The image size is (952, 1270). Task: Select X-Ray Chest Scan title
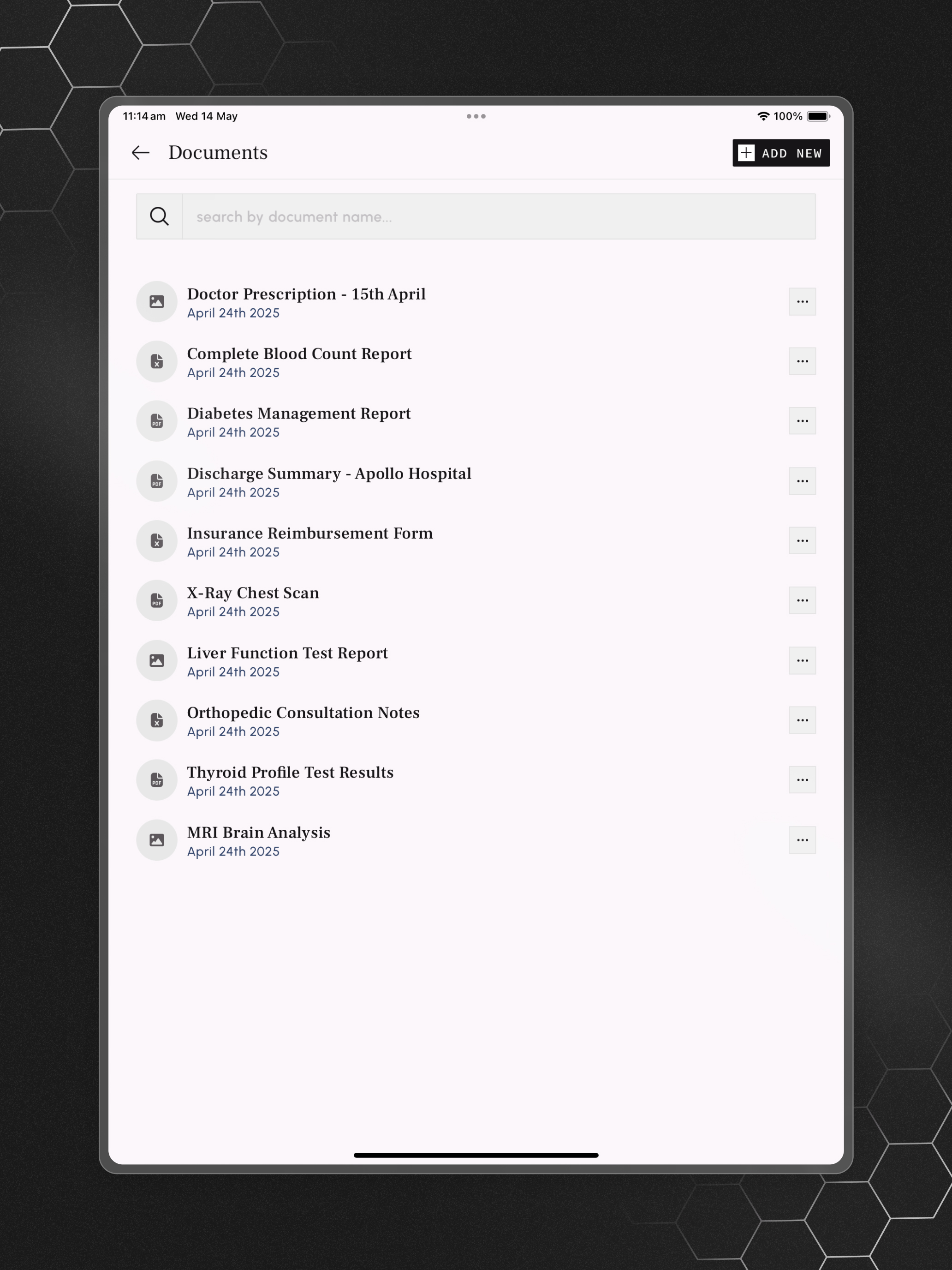(253, 593)
